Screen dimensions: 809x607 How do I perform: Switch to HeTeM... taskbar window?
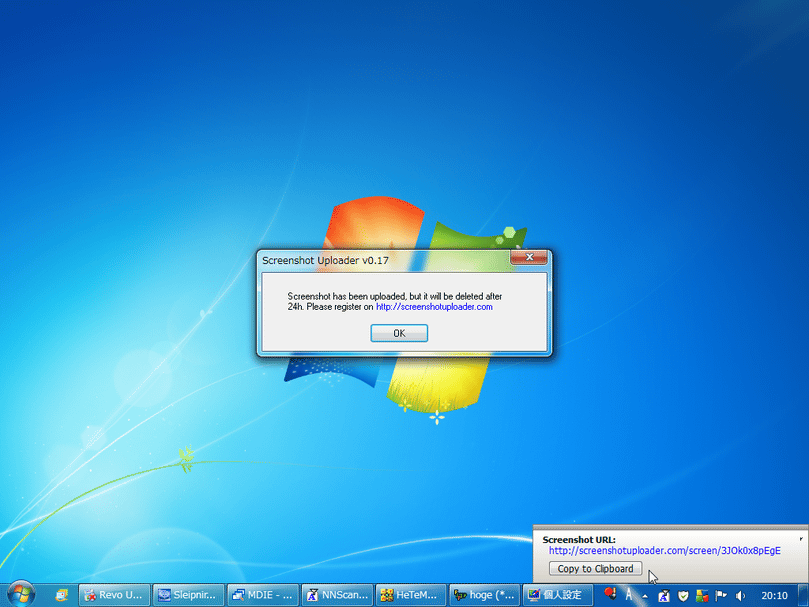411,595
